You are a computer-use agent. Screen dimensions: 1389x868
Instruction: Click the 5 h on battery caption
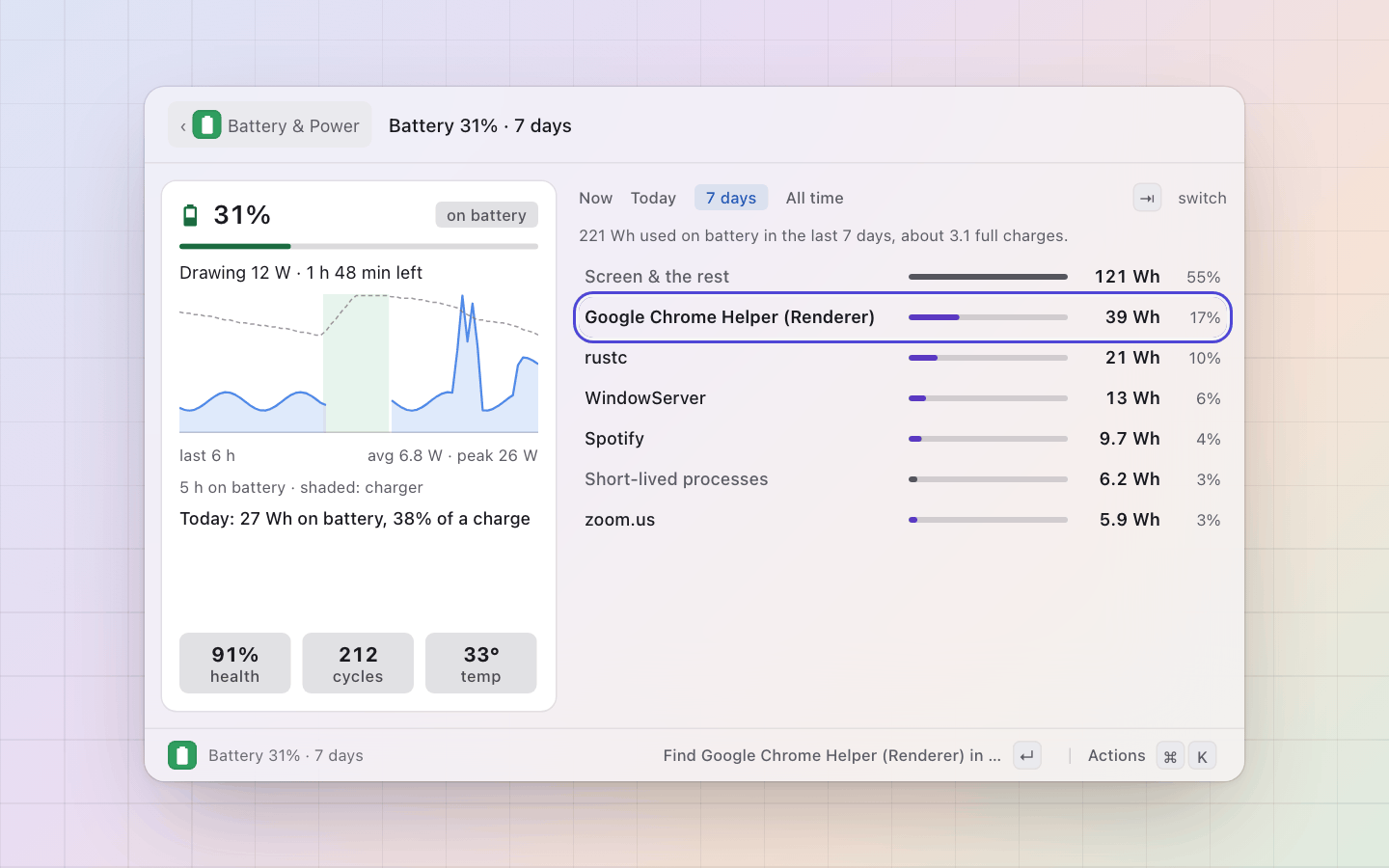(301, 487)
